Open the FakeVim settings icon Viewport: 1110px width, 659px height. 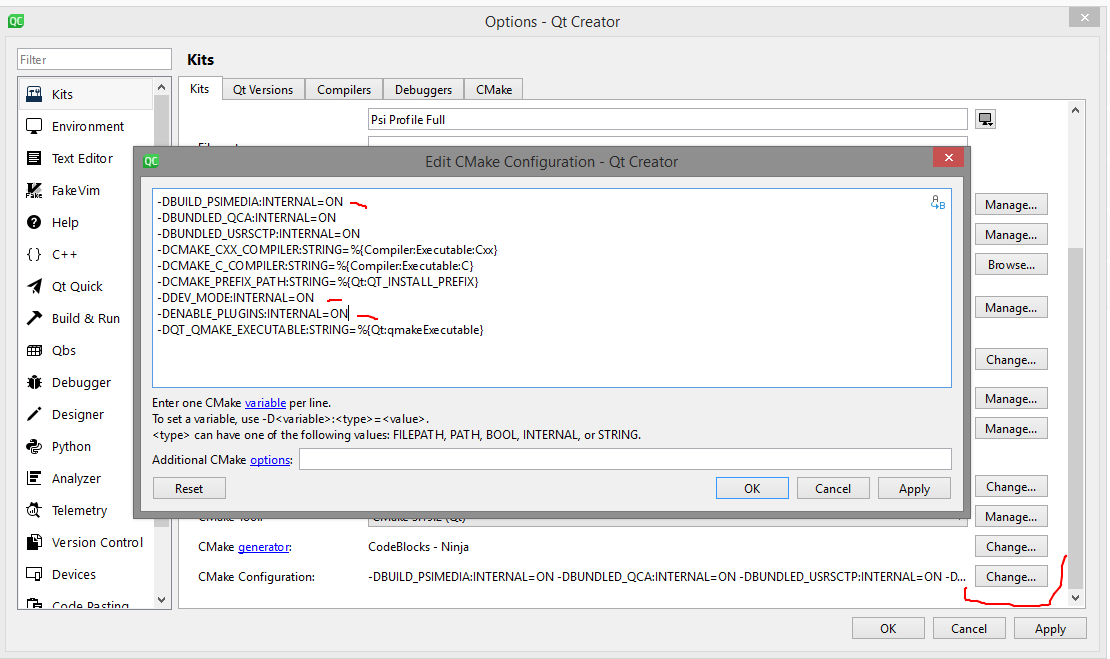[x=35, y=190]
